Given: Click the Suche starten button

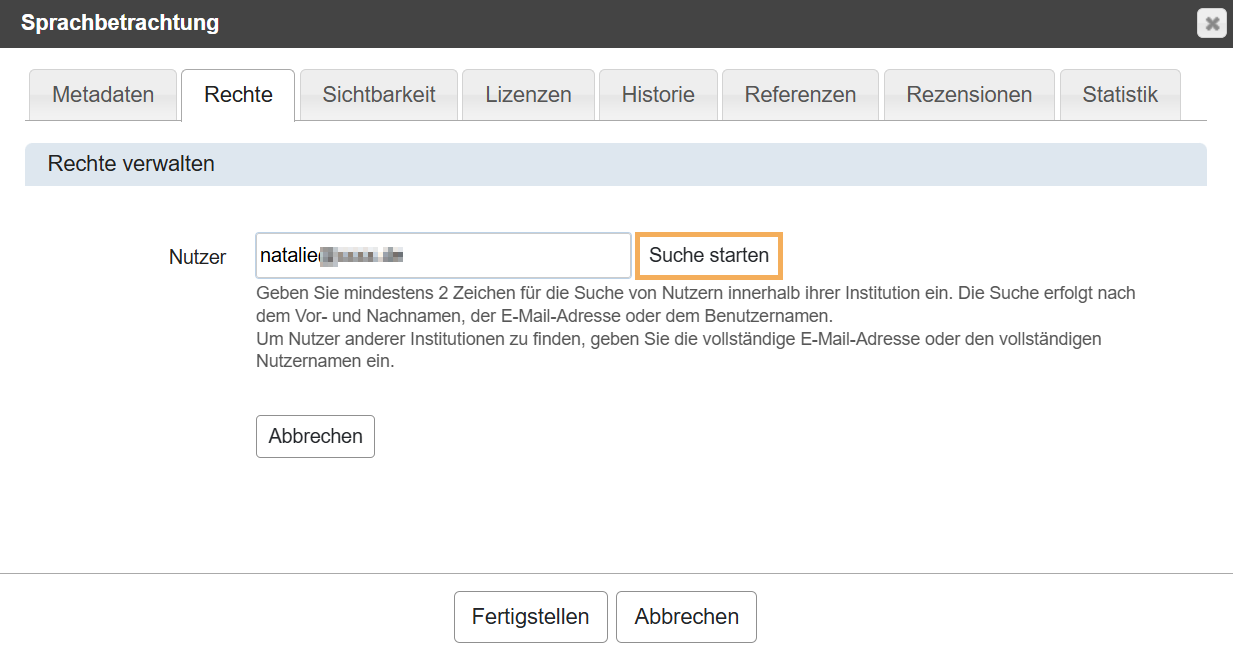Looking at the screenshot, I should click(x=708, y=255).
